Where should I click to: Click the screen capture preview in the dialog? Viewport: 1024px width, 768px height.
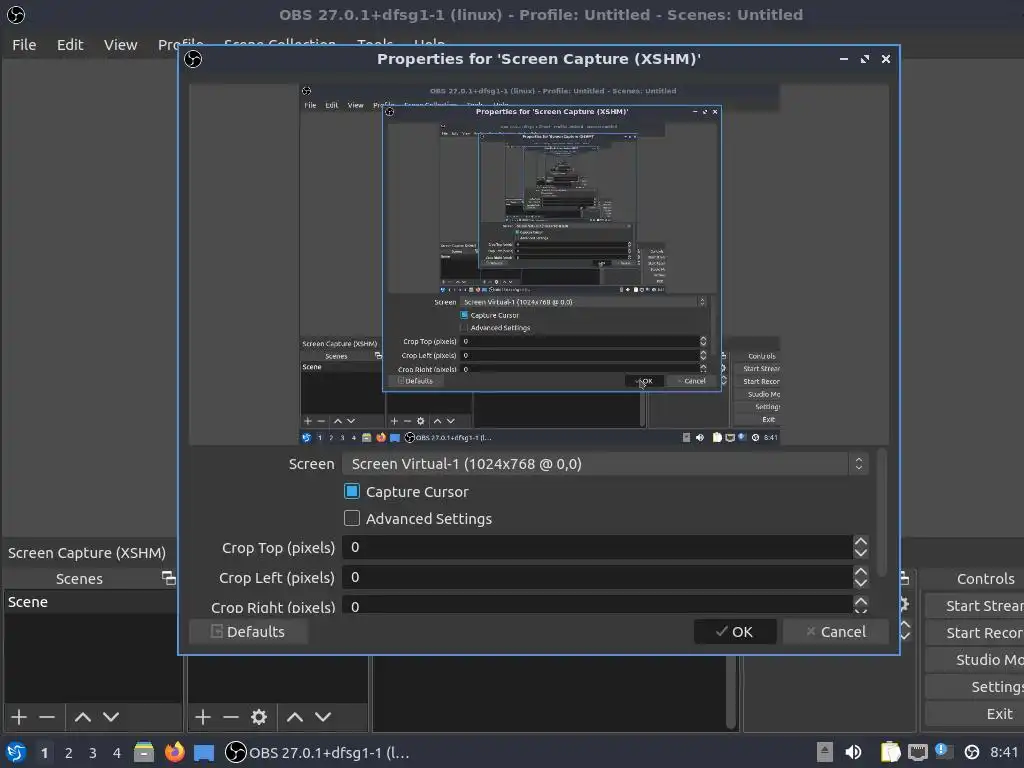tap(539, 264)
